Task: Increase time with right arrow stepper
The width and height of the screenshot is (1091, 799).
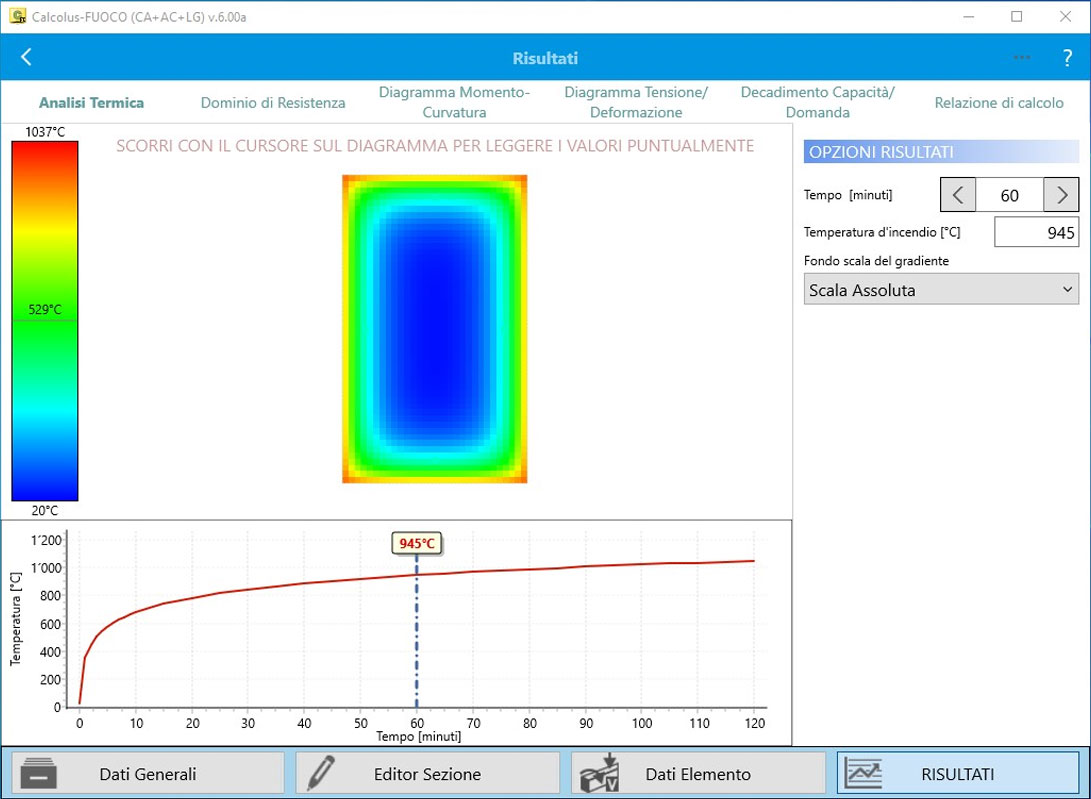Action: click(1061, 194)
